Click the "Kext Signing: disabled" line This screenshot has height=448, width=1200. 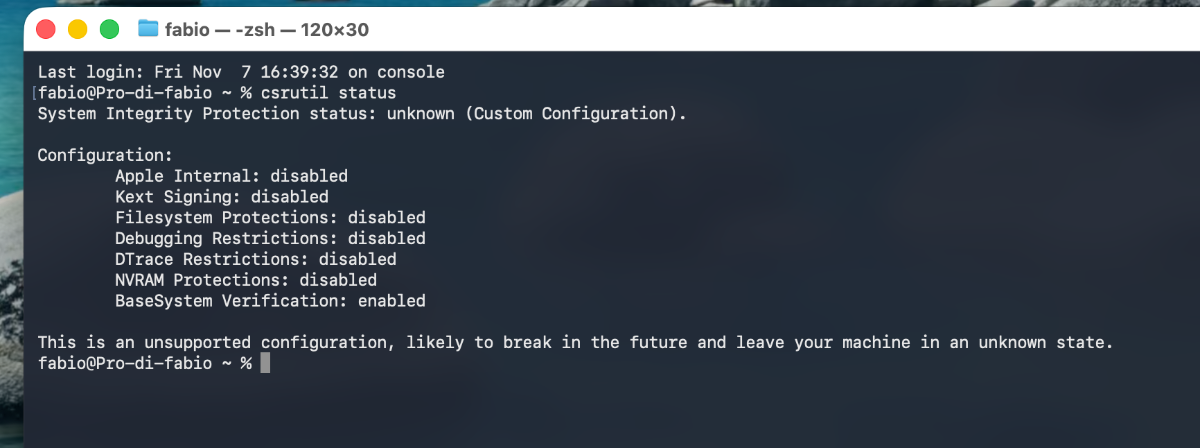221,197
